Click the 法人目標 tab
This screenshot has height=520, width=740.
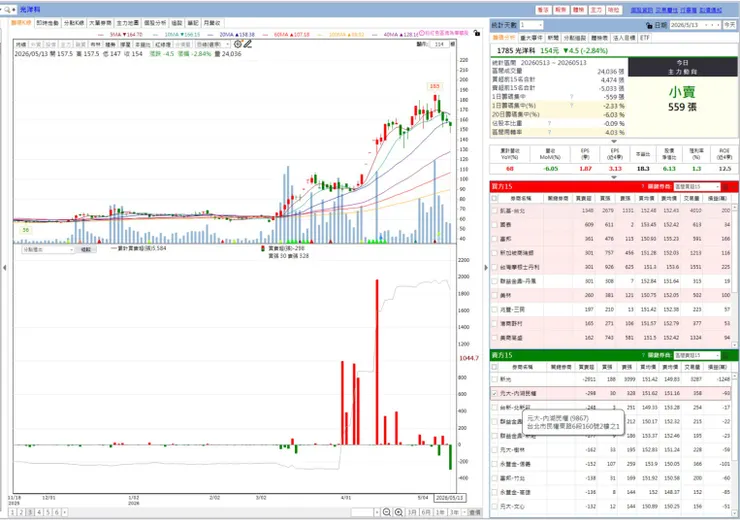click(x=624, y=38)
